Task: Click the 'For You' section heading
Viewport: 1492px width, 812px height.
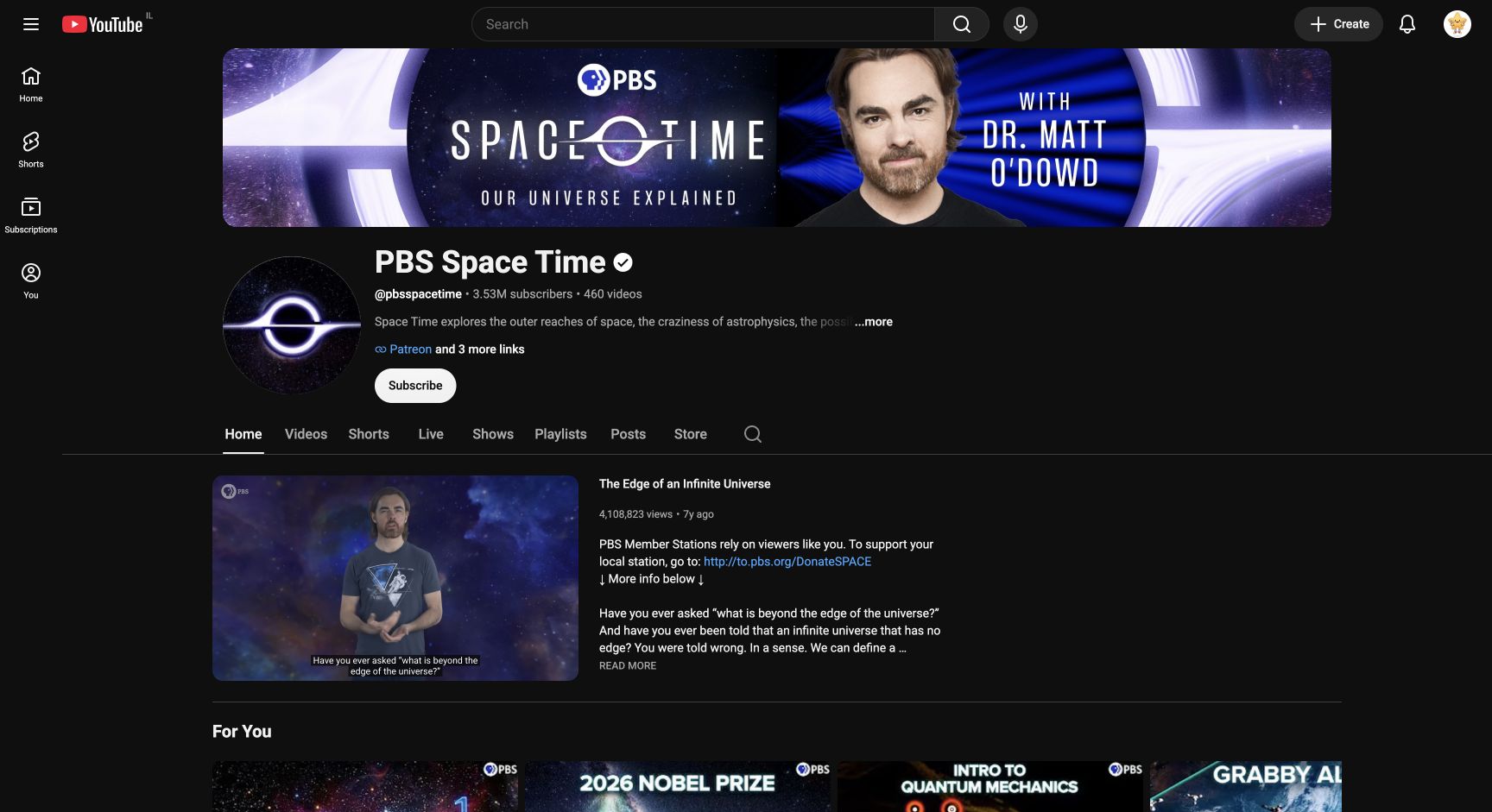Action: (242, 732)
